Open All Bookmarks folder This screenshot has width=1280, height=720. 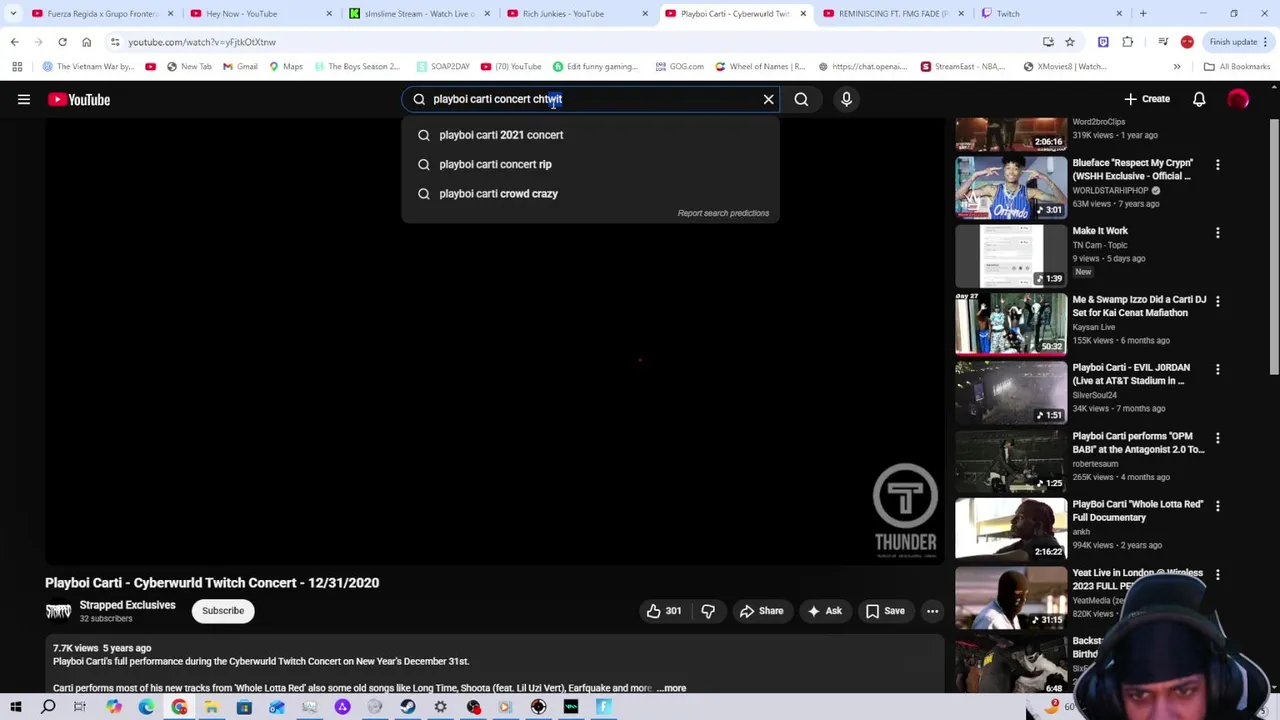pos(1237,66)
